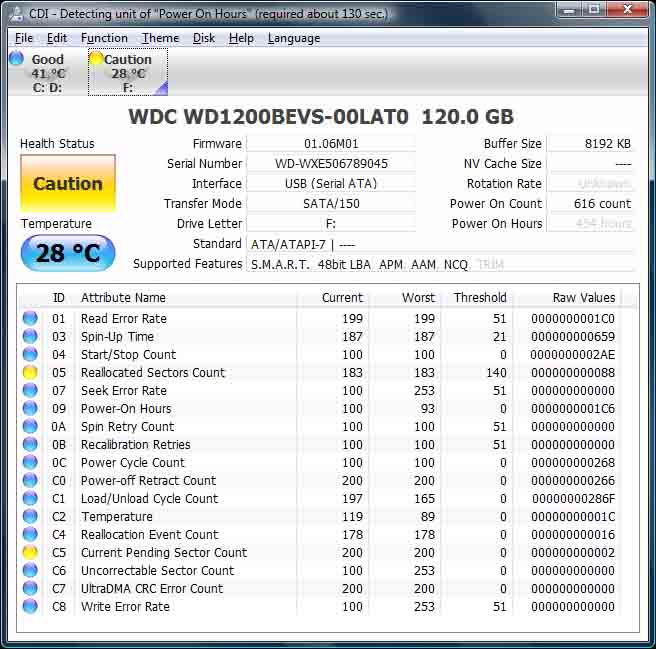Click the 28 °C temperature badge
This screenshot has height=649, width=656.
[x=68, y=253]
